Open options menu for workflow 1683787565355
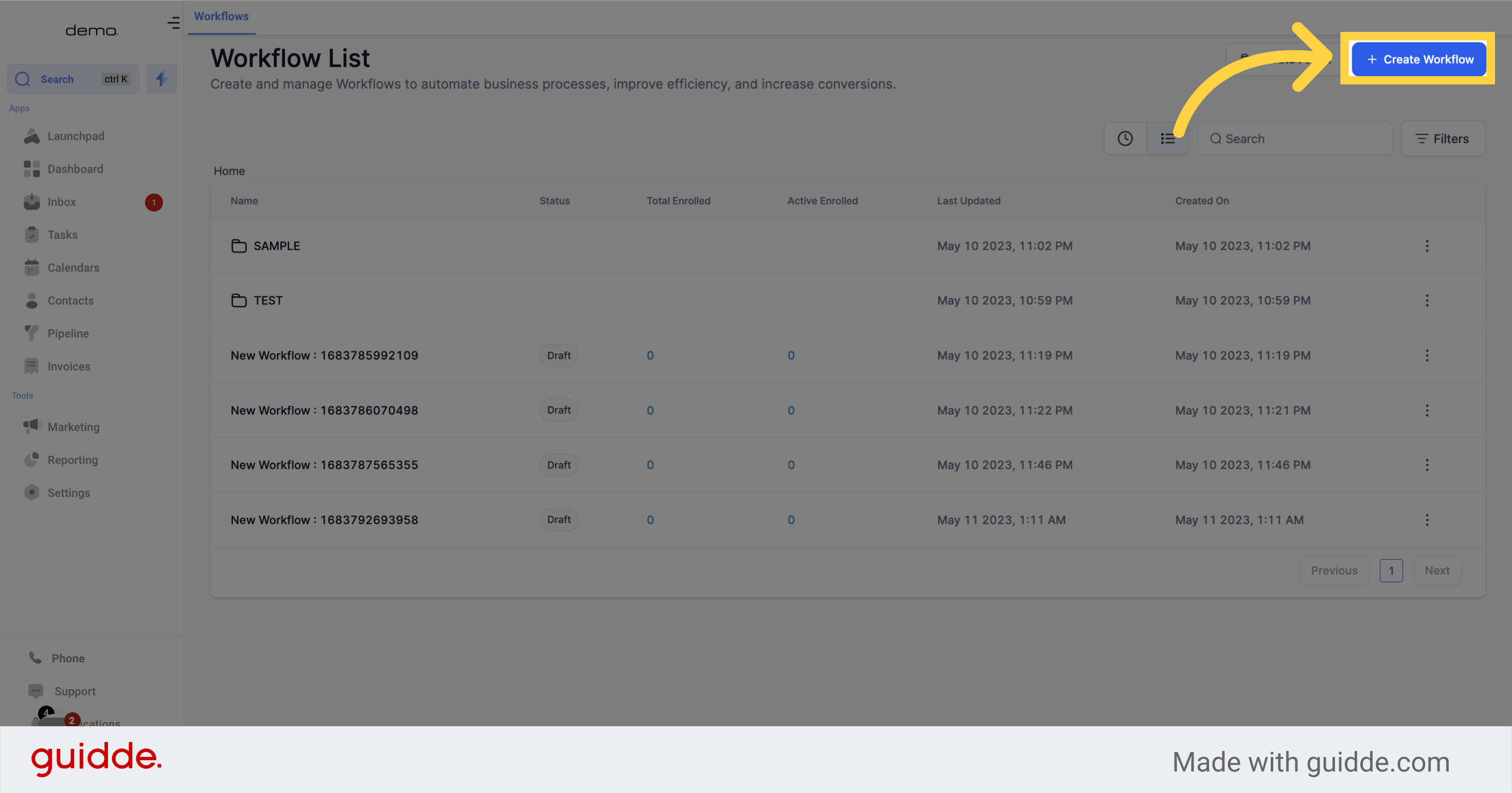The width and height of the screenshot is (1512, 793). pos(1427,464)
